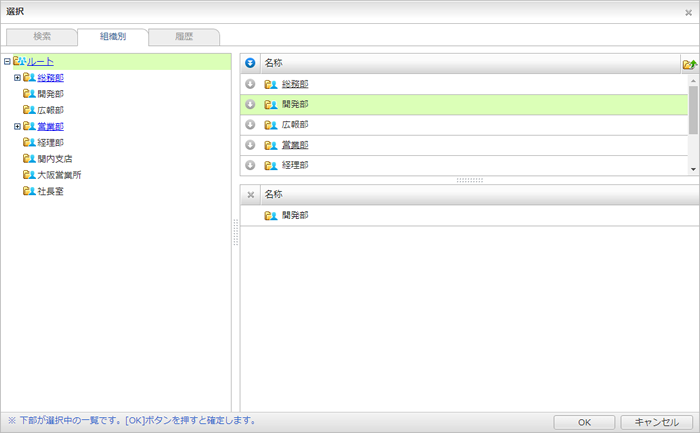Select 社長室 in the organization tree
The image size is (700, 433).
pos(50,191)
